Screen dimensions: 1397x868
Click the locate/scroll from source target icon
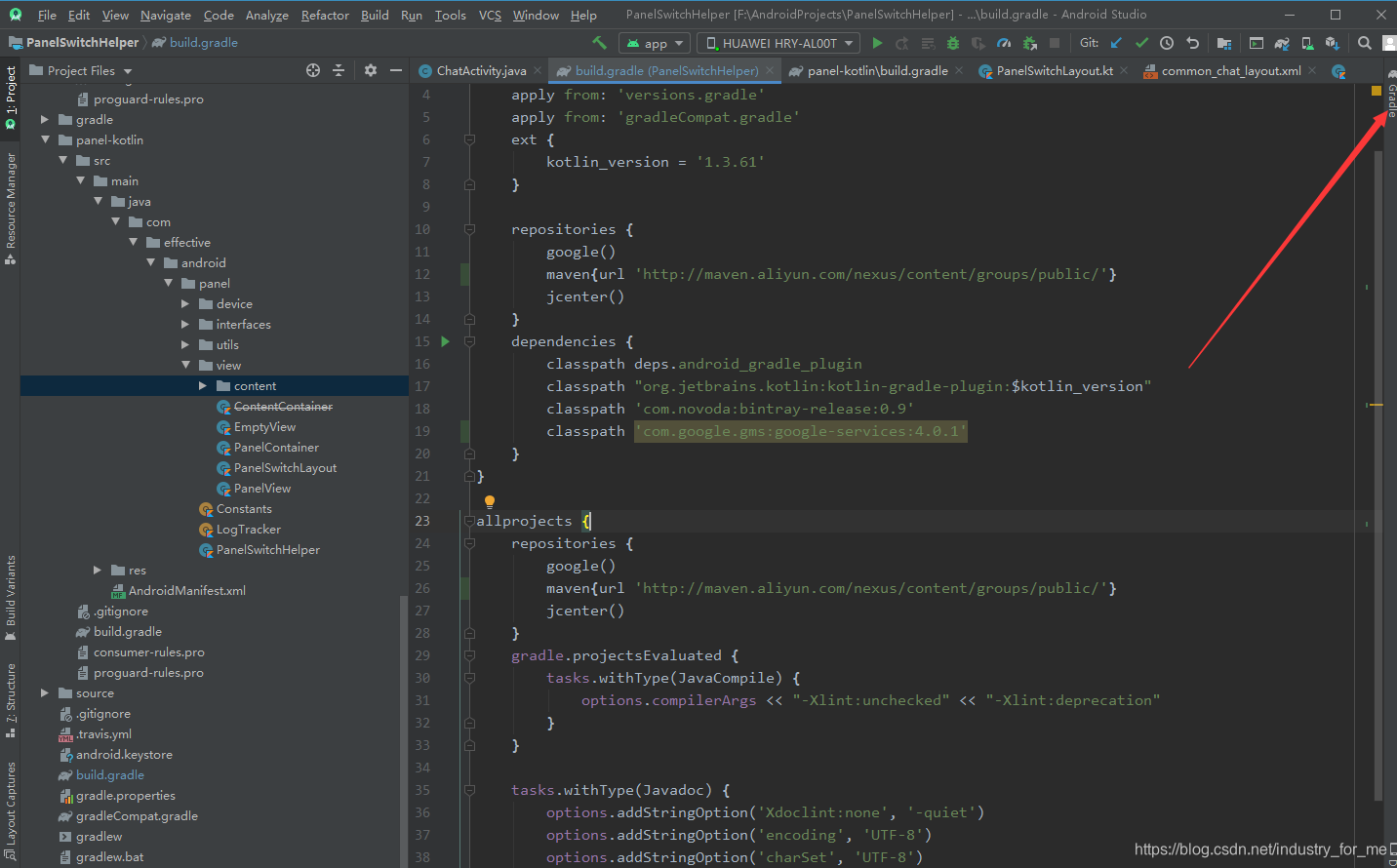(x=313, y=70)
